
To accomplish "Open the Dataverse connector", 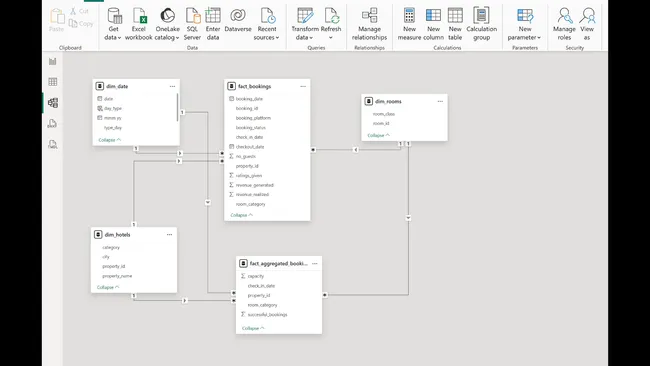I will [238, 20].
